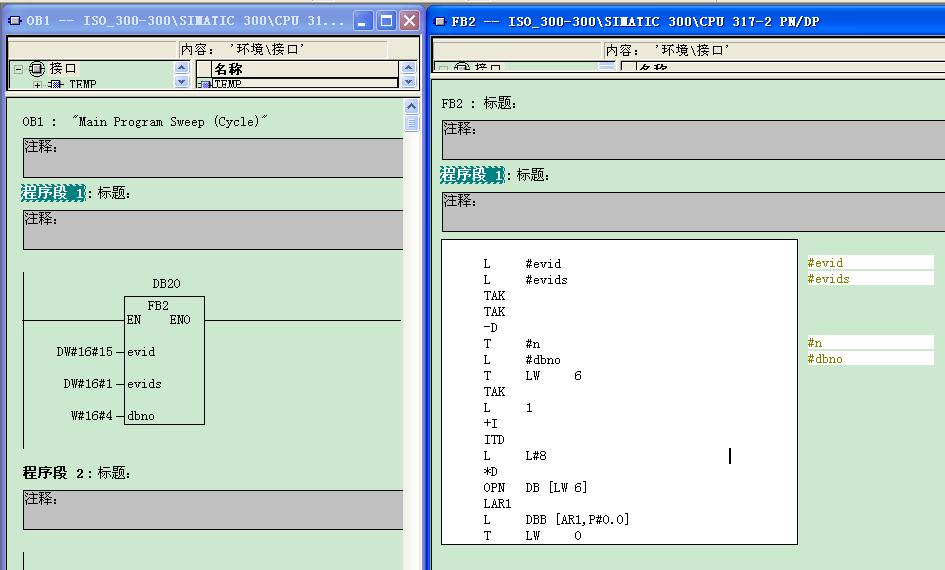Click the -D instruction line
The height and width of the screenshot is (570, 945).
pos(491,328)
